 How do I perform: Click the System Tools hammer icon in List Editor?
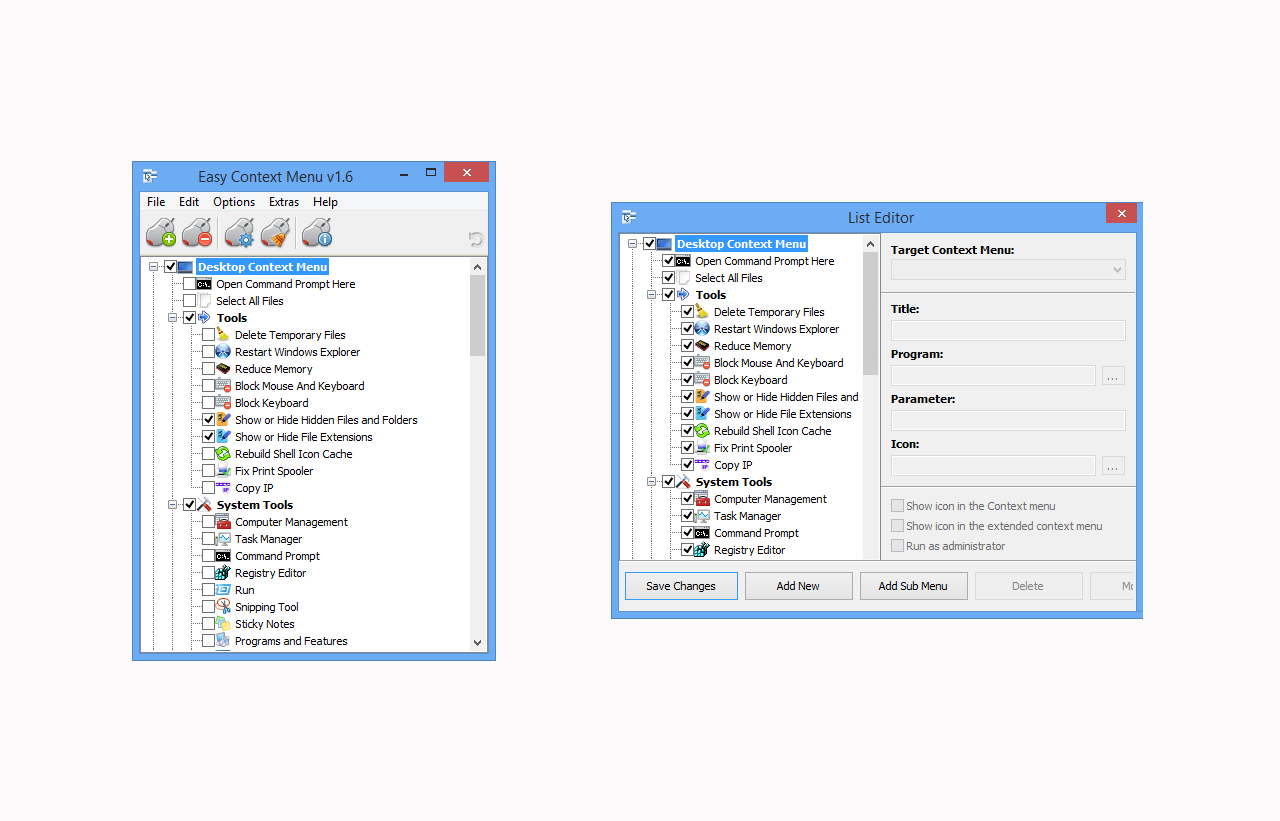[x=684, y=482]
